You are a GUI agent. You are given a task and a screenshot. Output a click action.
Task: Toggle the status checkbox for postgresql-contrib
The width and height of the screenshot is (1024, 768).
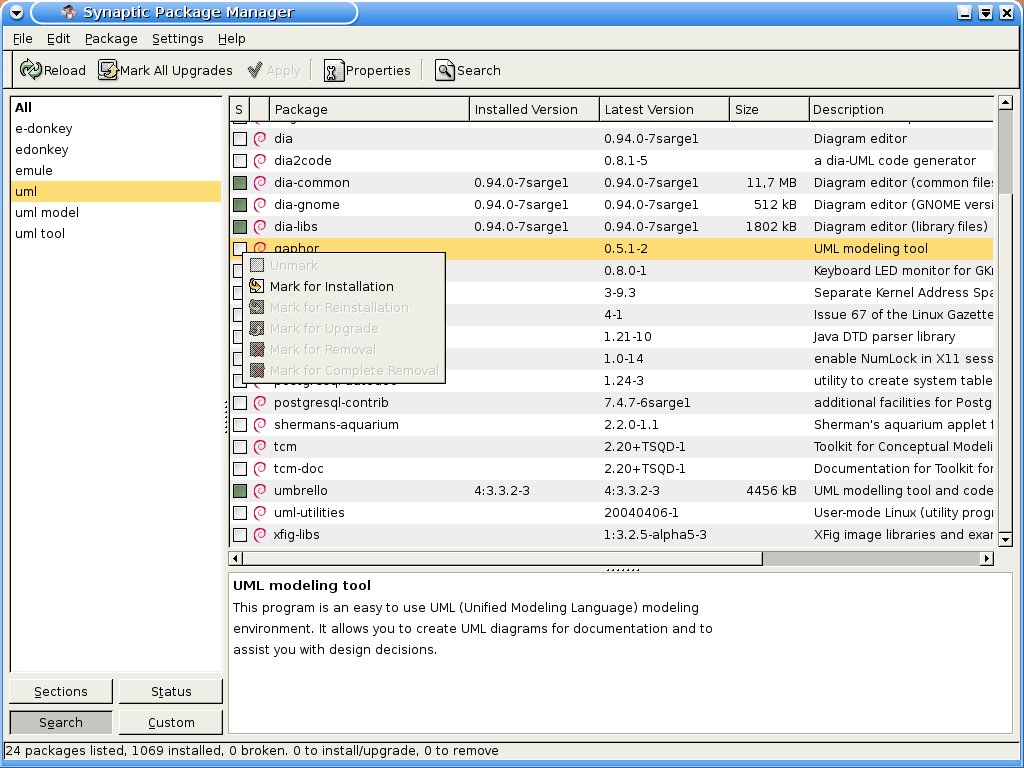(240, 403)
